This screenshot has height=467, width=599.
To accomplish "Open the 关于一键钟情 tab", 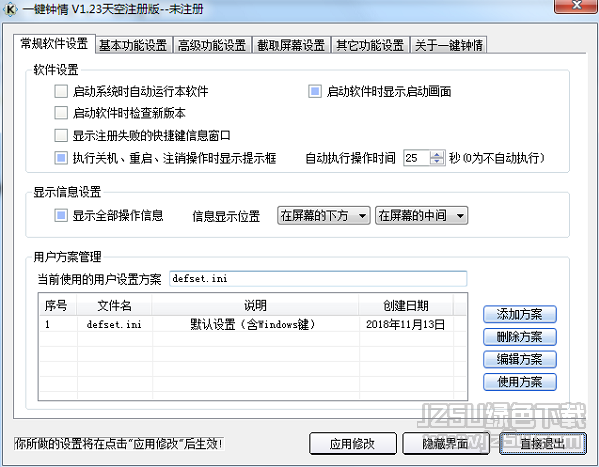I will point(449,45).
